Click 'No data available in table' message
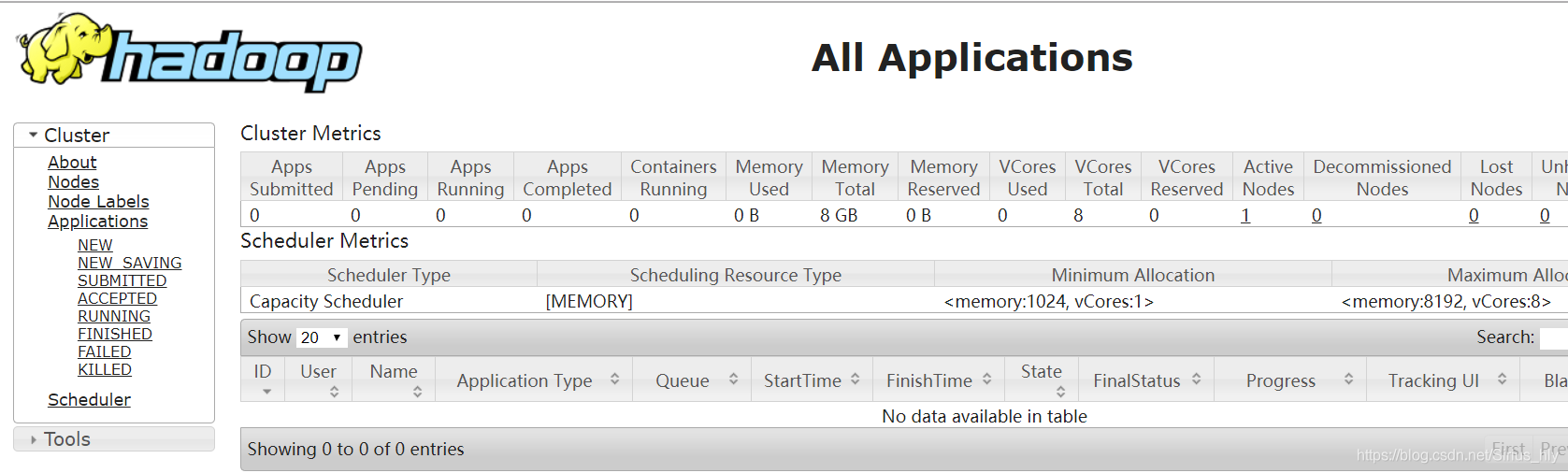Screen dimensions: 1568x473 tap(985, 417)
